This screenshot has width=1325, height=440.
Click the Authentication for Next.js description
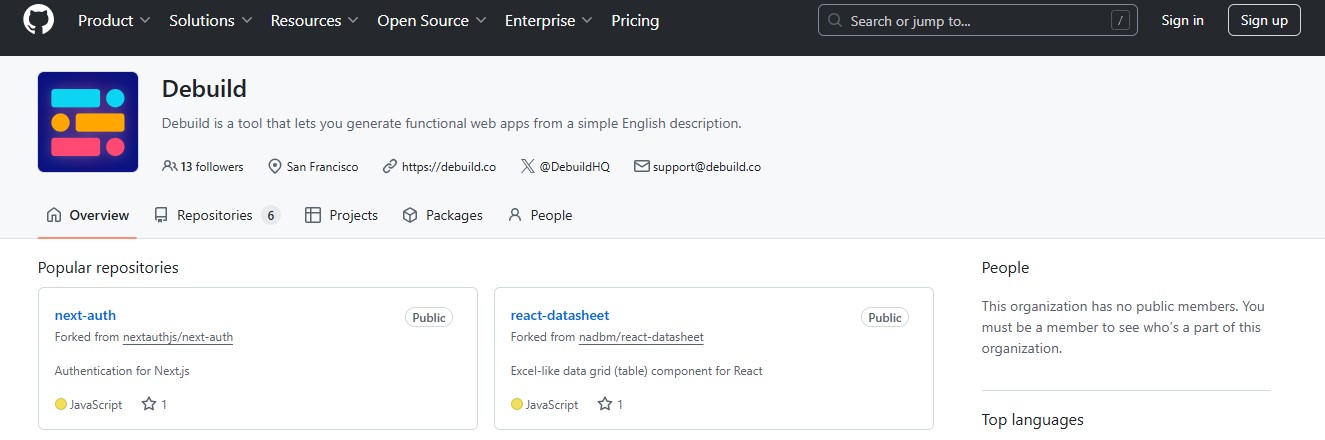122,371
